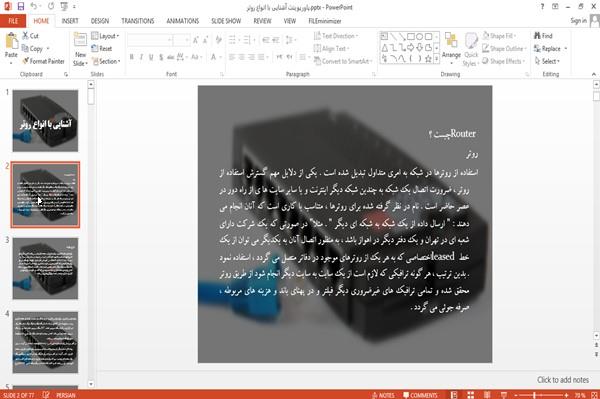Open the REVIEW tab
Image resolution: width=600 pixels, height=399 pixels.
tap(262, 21)
